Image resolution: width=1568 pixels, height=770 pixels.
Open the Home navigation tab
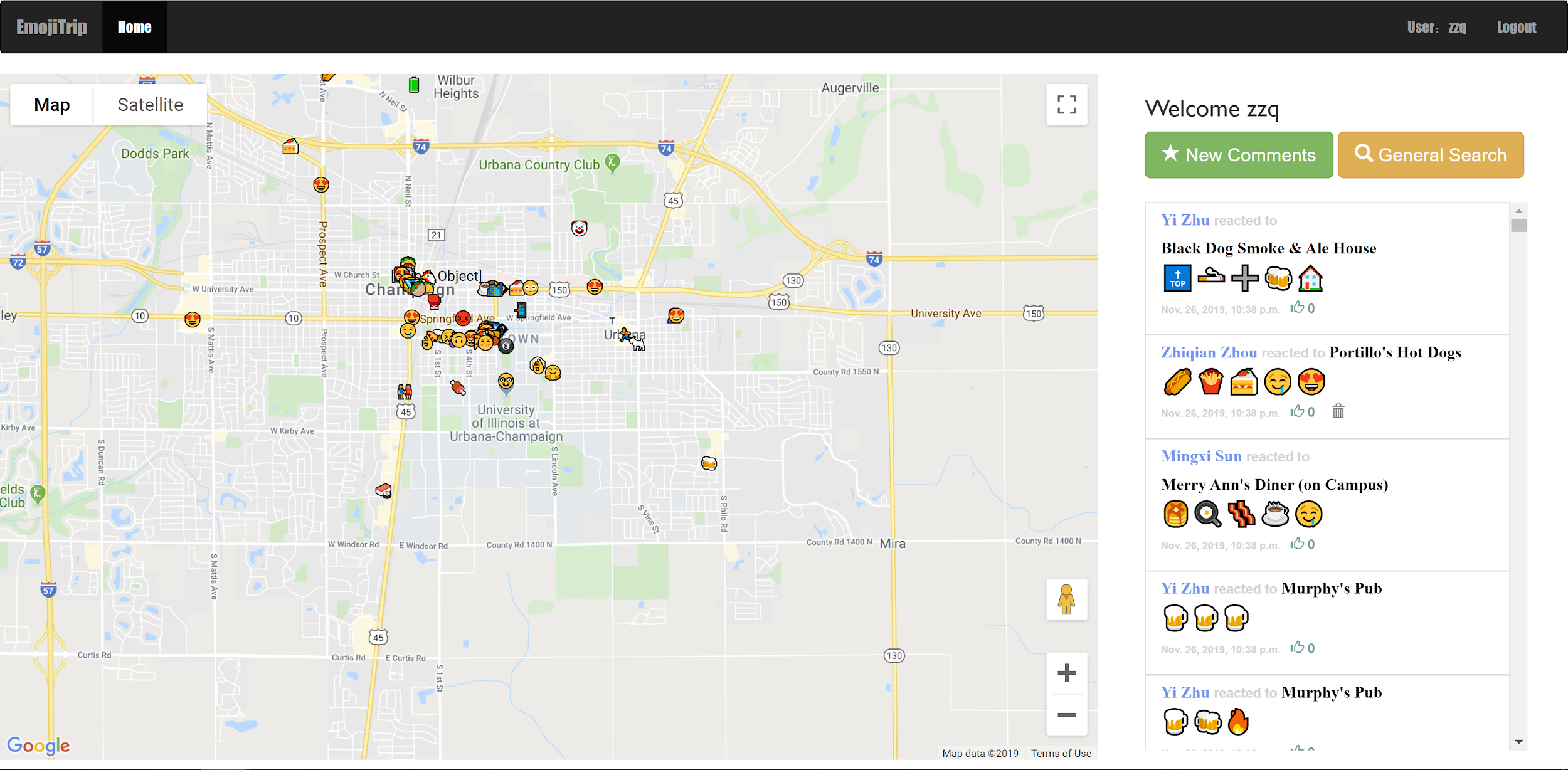135,27
